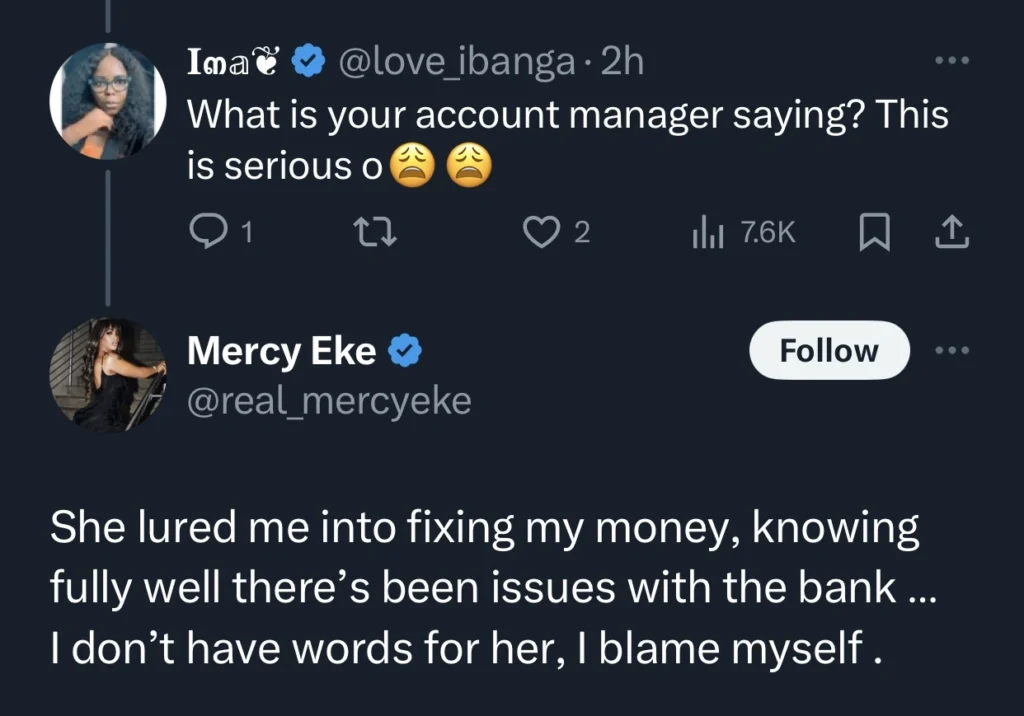The width and height of the screenshot is (1024, 716).
Task: Open more options on Mercy Eke's tweet
Action: pos(952,350)
